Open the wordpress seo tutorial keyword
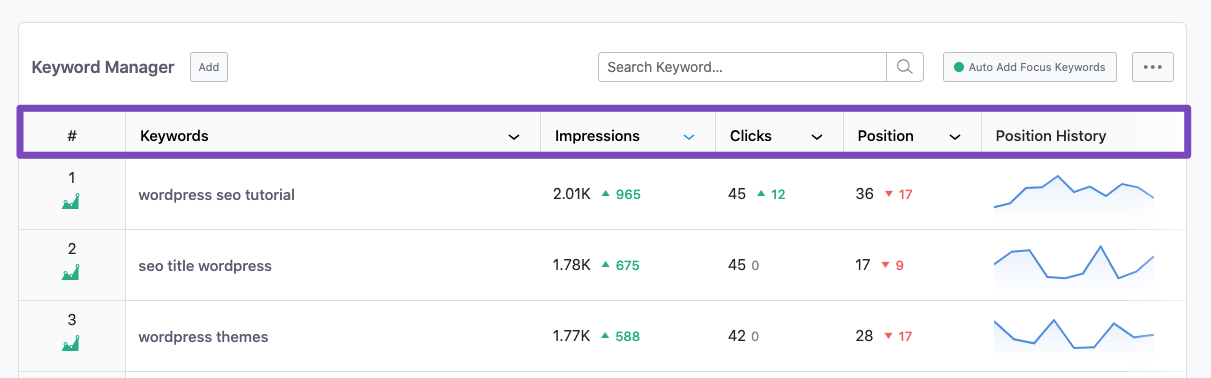 [x=217, y=195]
